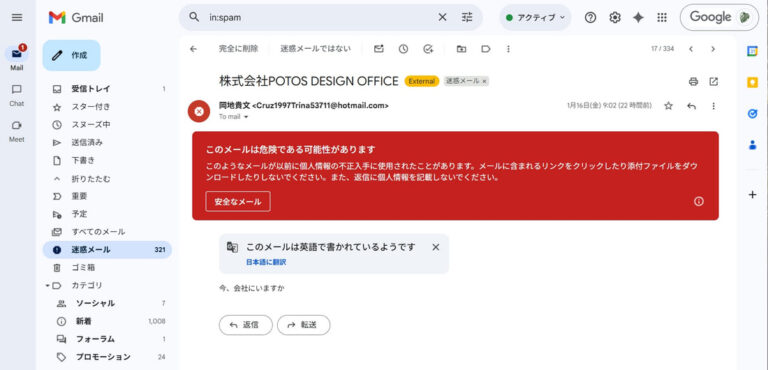The width and height of the screenshot is (768, 370).
Task: Click the Gemini sparkle icon
Action: 638,18
